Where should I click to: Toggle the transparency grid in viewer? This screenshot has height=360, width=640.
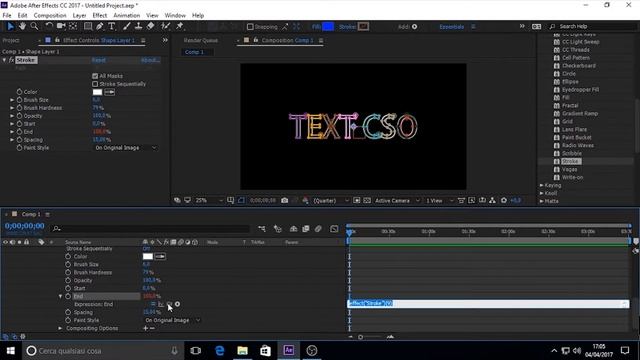pos(367,200)
